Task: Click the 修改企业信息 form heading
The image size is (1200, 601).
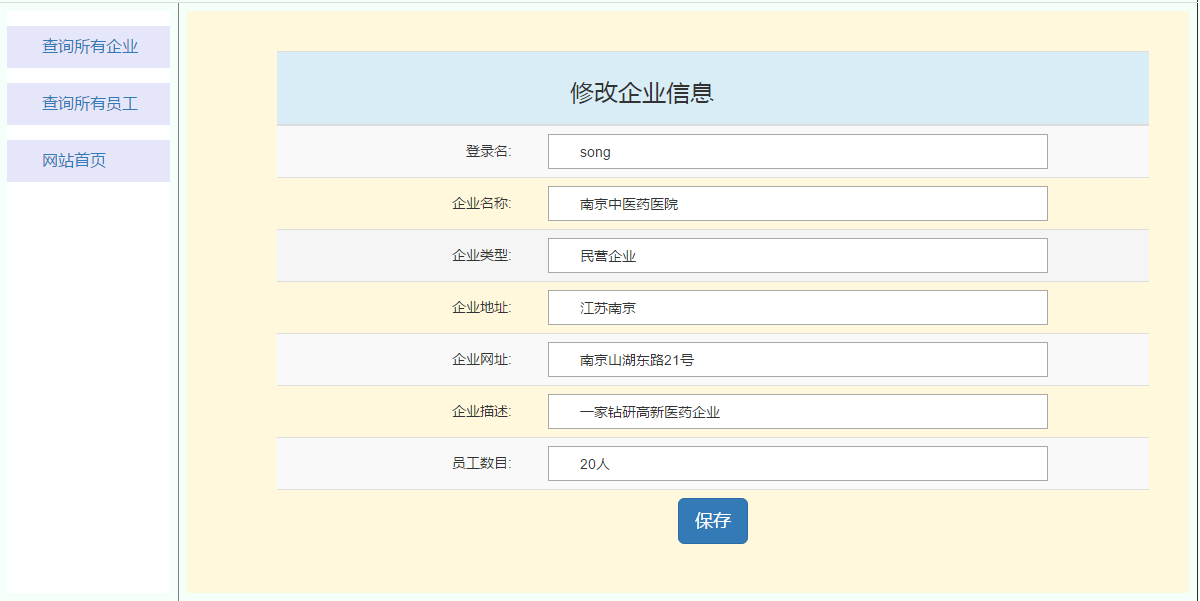Action: (641, 93)
